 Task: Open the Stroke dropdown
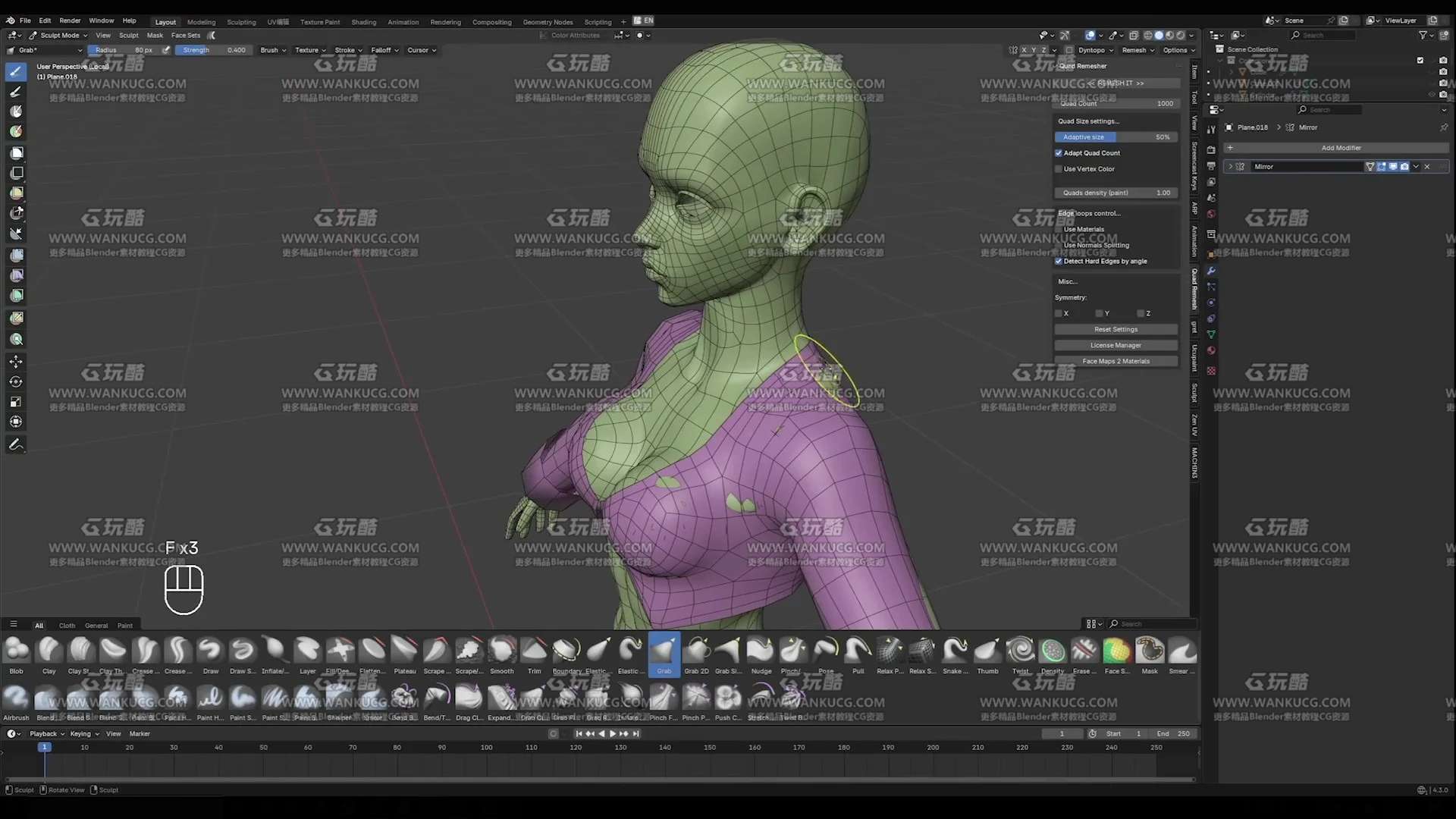(x=348, y=50)
